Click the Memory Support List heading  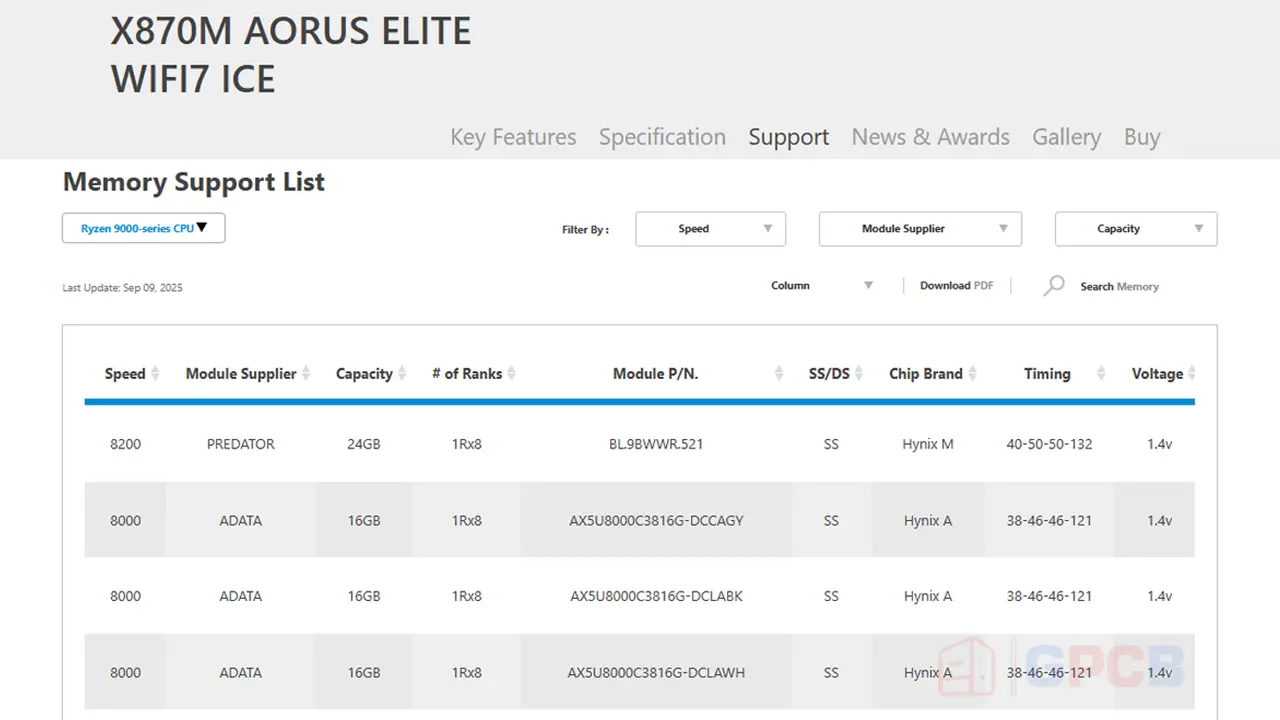coord(194,182)
